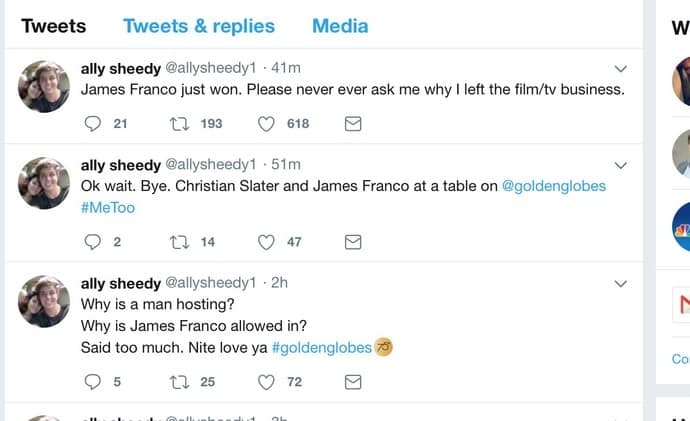The image size is (690, 421).
Task: Retweet the tweet with 25 retweets
Action: click(180, 382)
